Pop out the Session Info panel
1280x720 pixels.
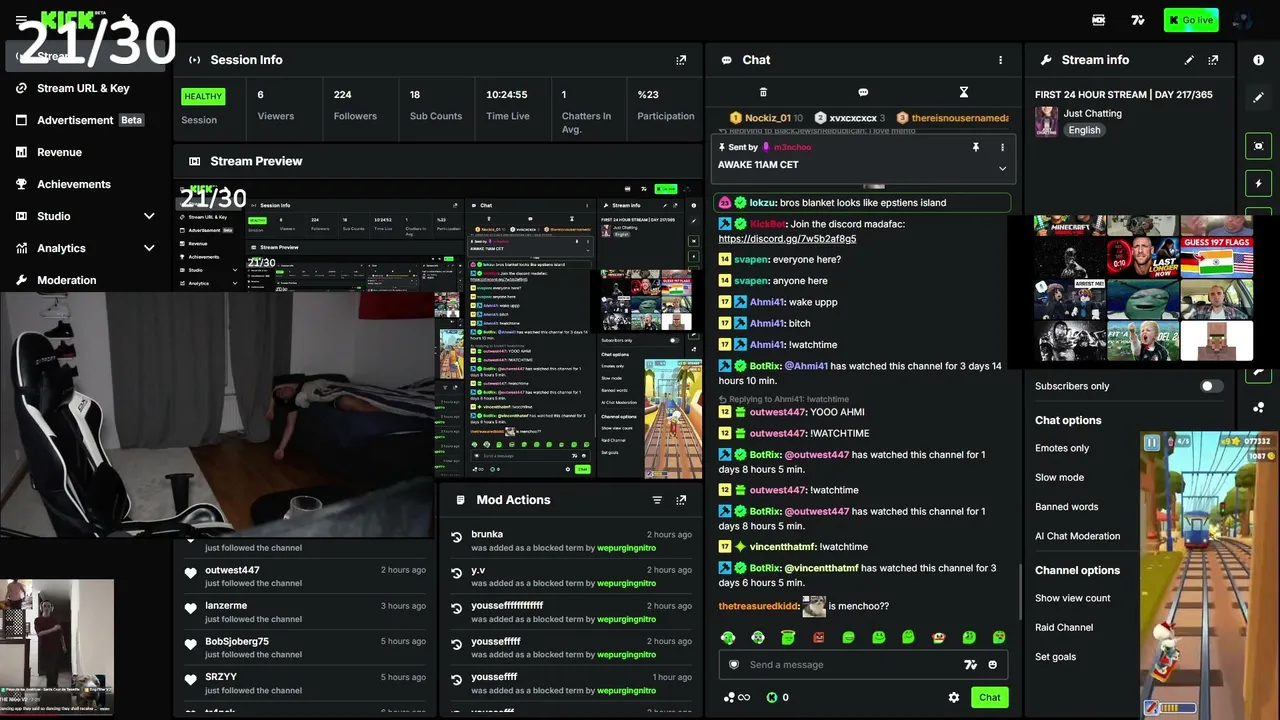point(681,60)
